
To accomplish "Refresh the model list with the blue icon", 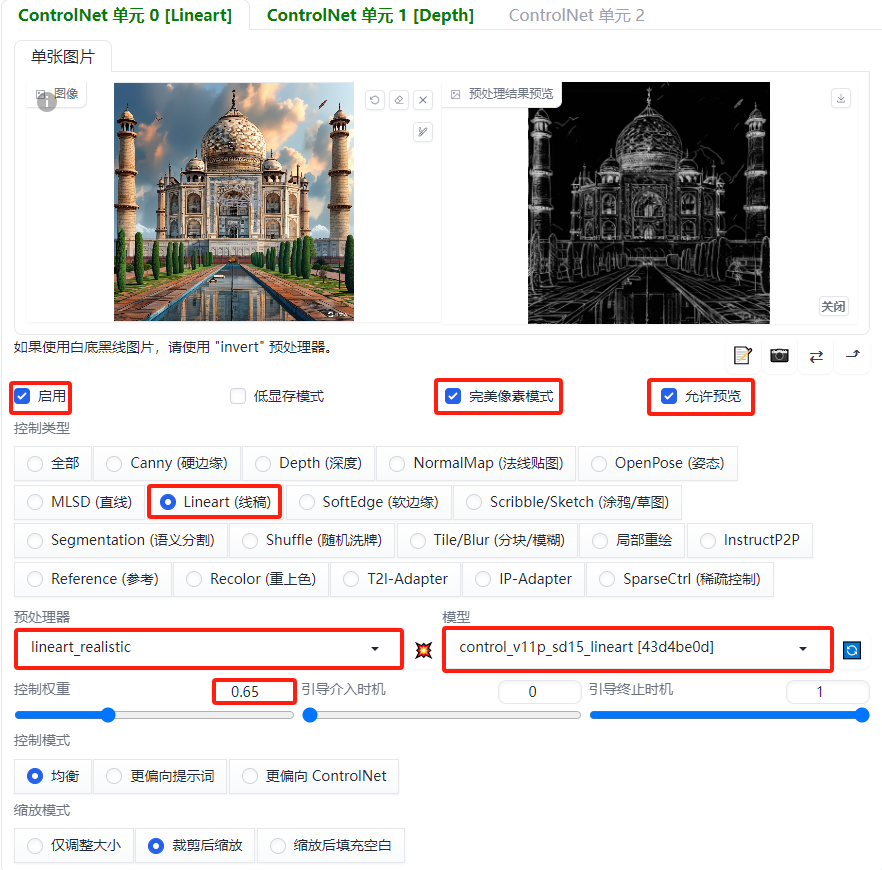I will [x=851, y=650].
